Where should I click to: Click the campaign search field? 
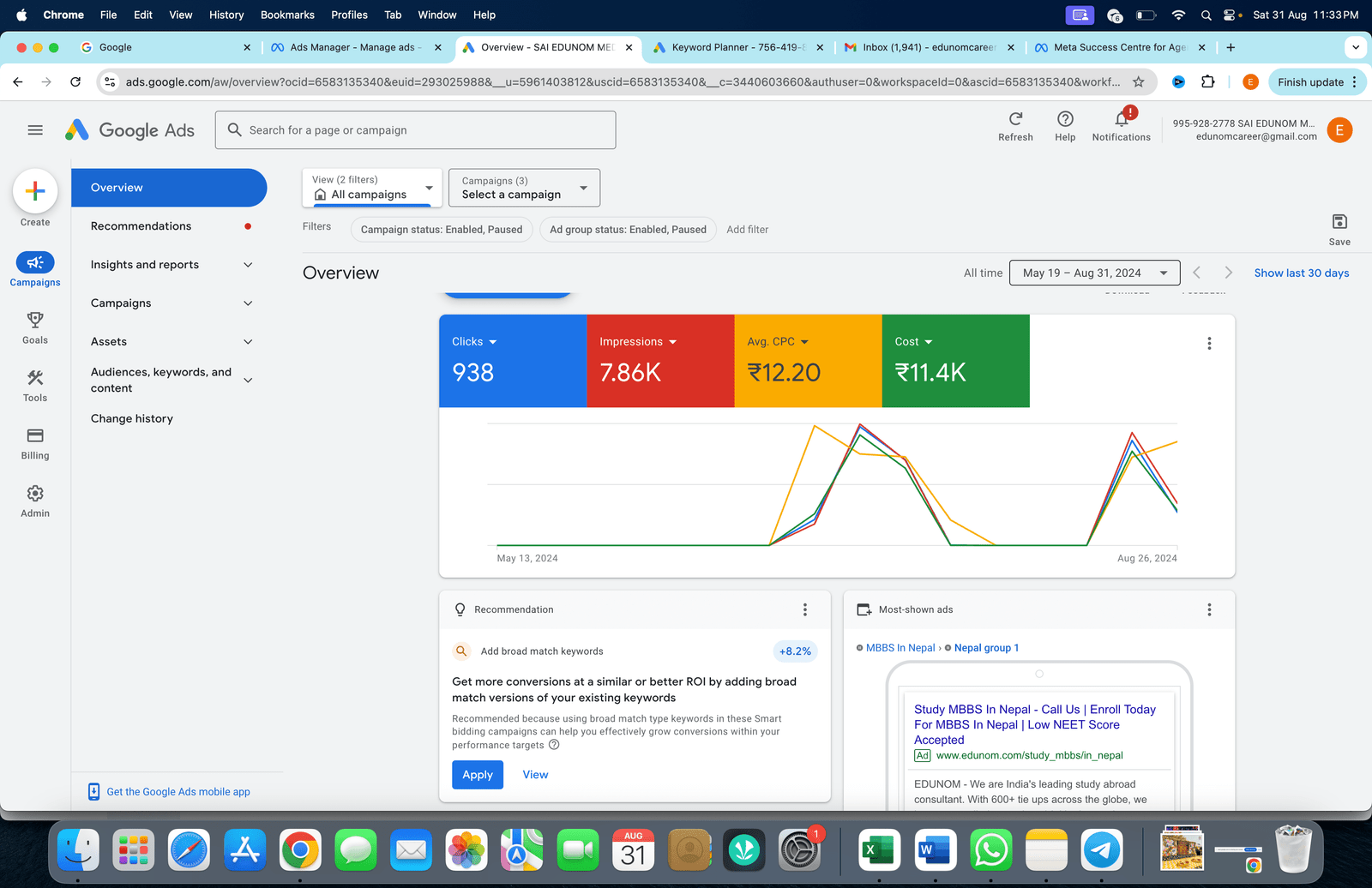(416, 130)
